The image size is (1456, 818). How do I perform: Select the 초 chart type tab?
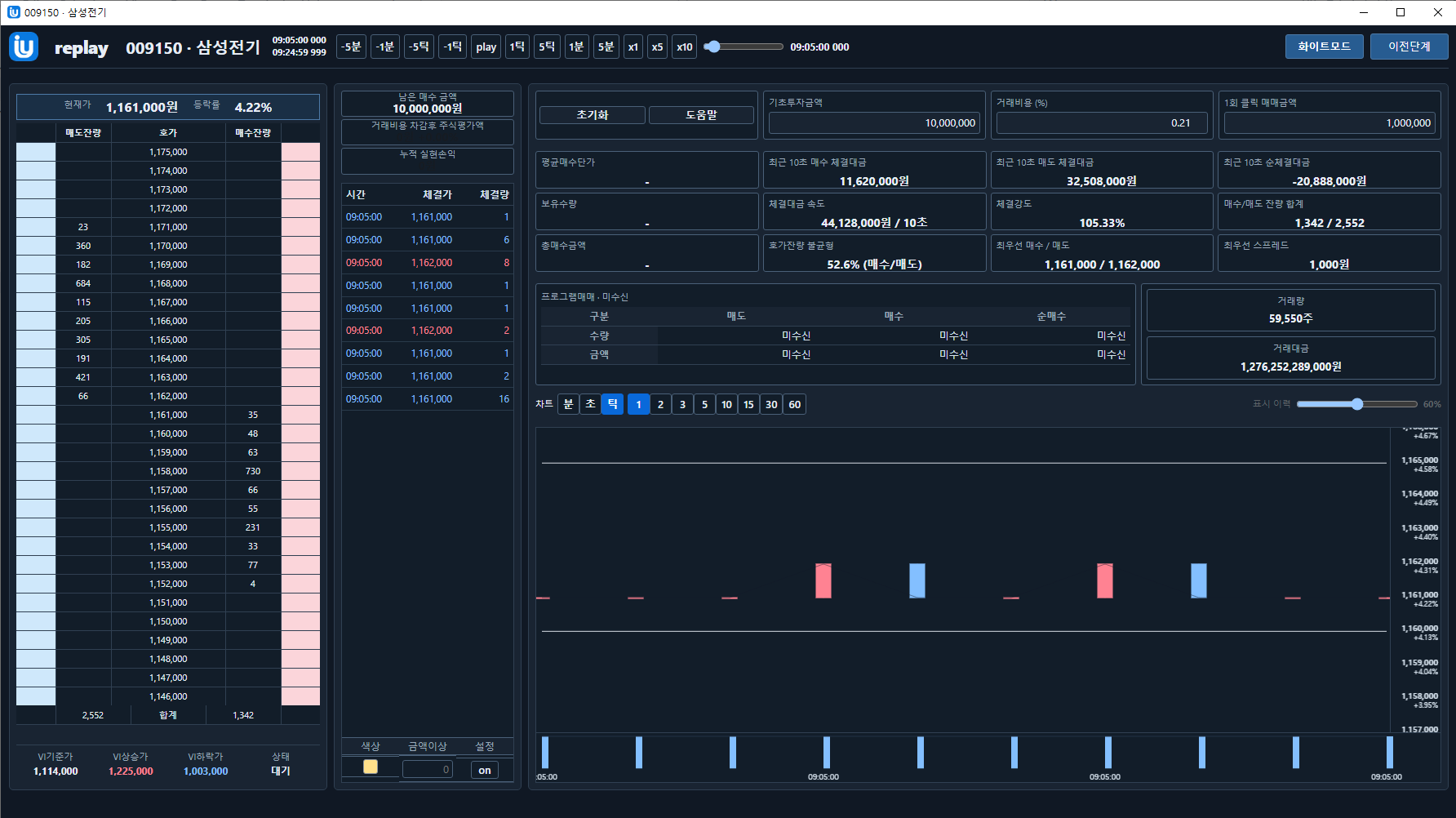pyautogui.click(x=590, y=404)
